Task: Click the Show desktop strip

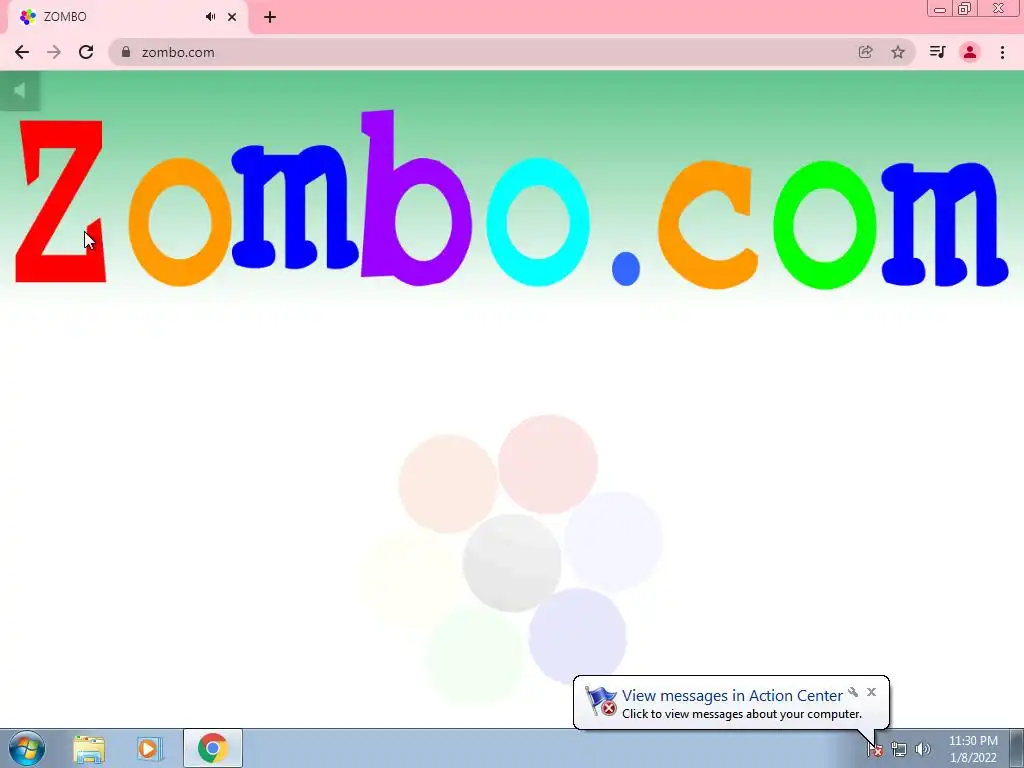Action: pos(1017,749)
